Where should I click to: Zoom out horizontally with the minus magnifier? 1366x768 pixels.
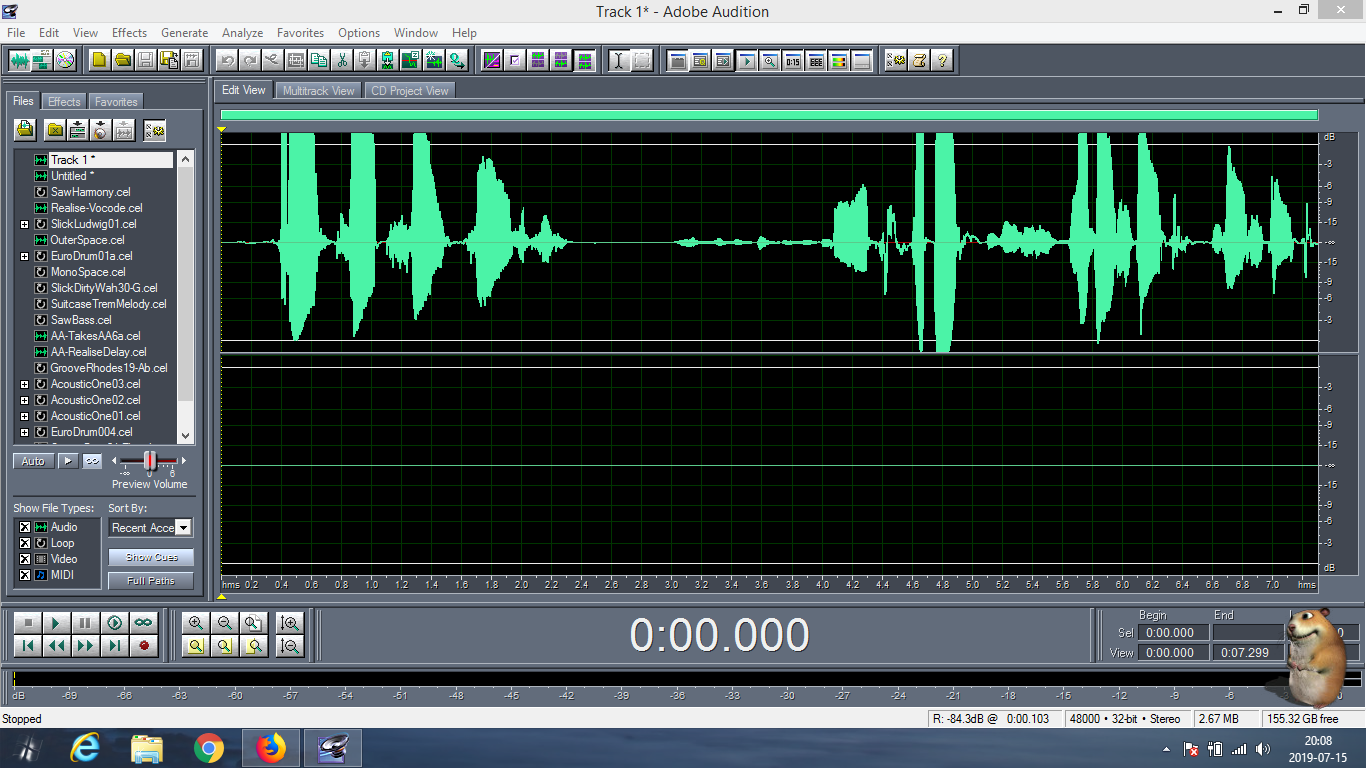225,623
